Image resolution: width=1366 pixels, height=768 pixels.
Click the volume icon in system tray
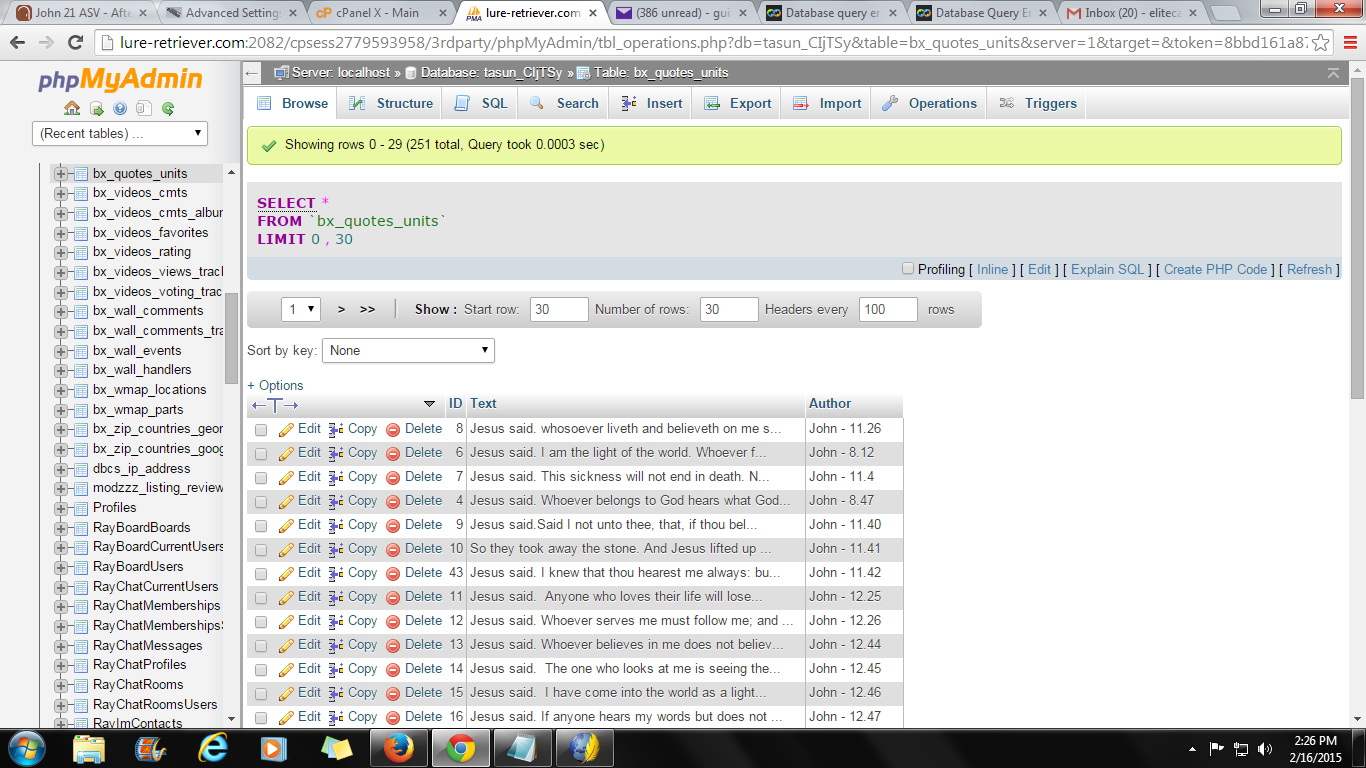[x=1265, y=748]
